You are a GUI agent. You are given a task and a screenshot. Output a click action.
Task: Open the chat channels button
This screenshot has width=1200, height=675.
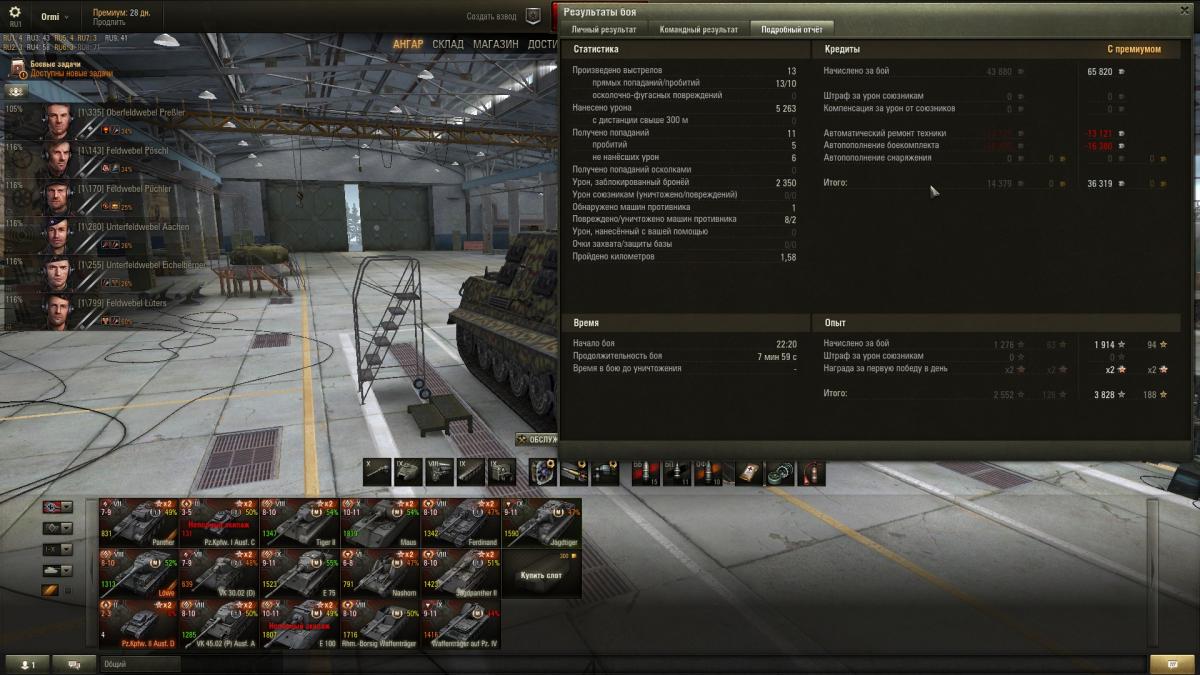(75, 664)
